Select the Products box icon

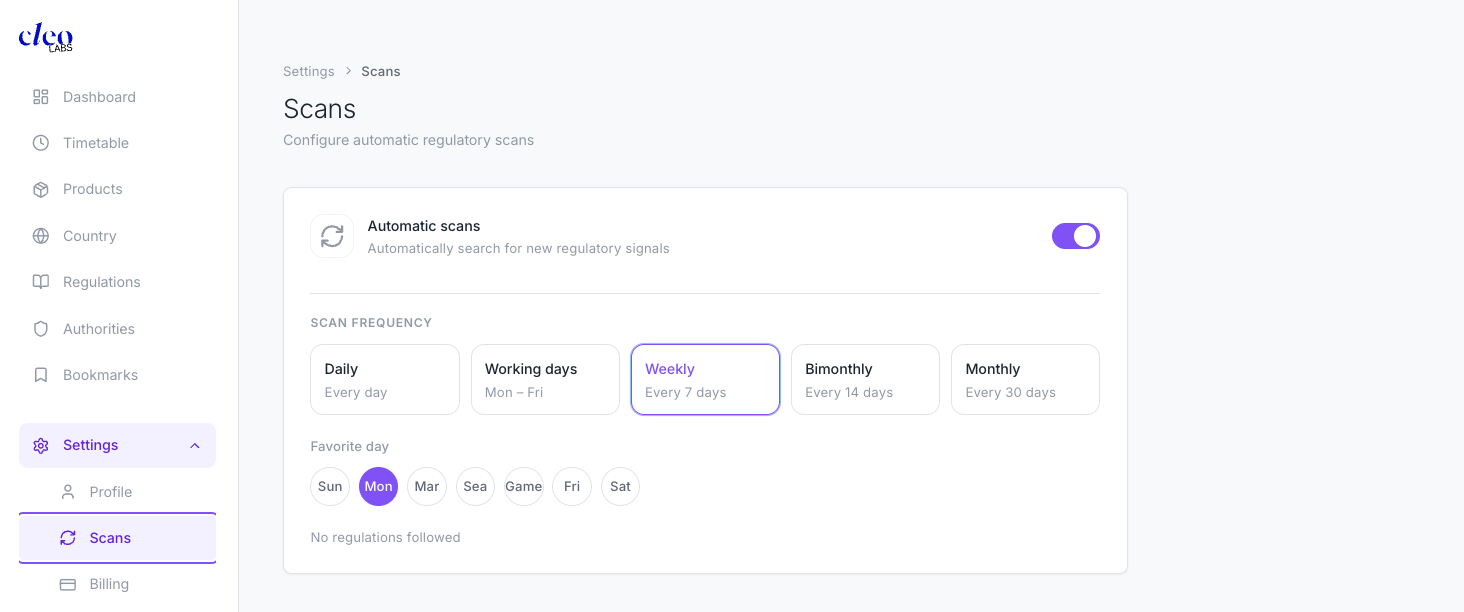pyautogui.click(x=41, y=189)
